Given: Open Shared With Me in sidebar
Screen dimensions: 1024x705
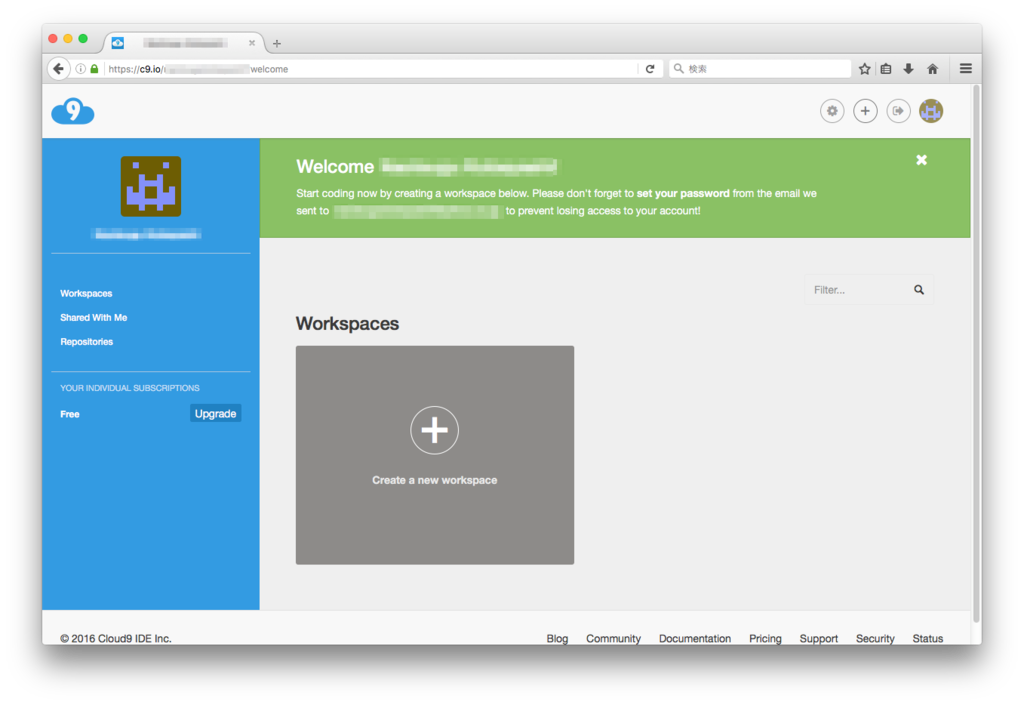Looking at the screenshot, I should coord(93,318).
